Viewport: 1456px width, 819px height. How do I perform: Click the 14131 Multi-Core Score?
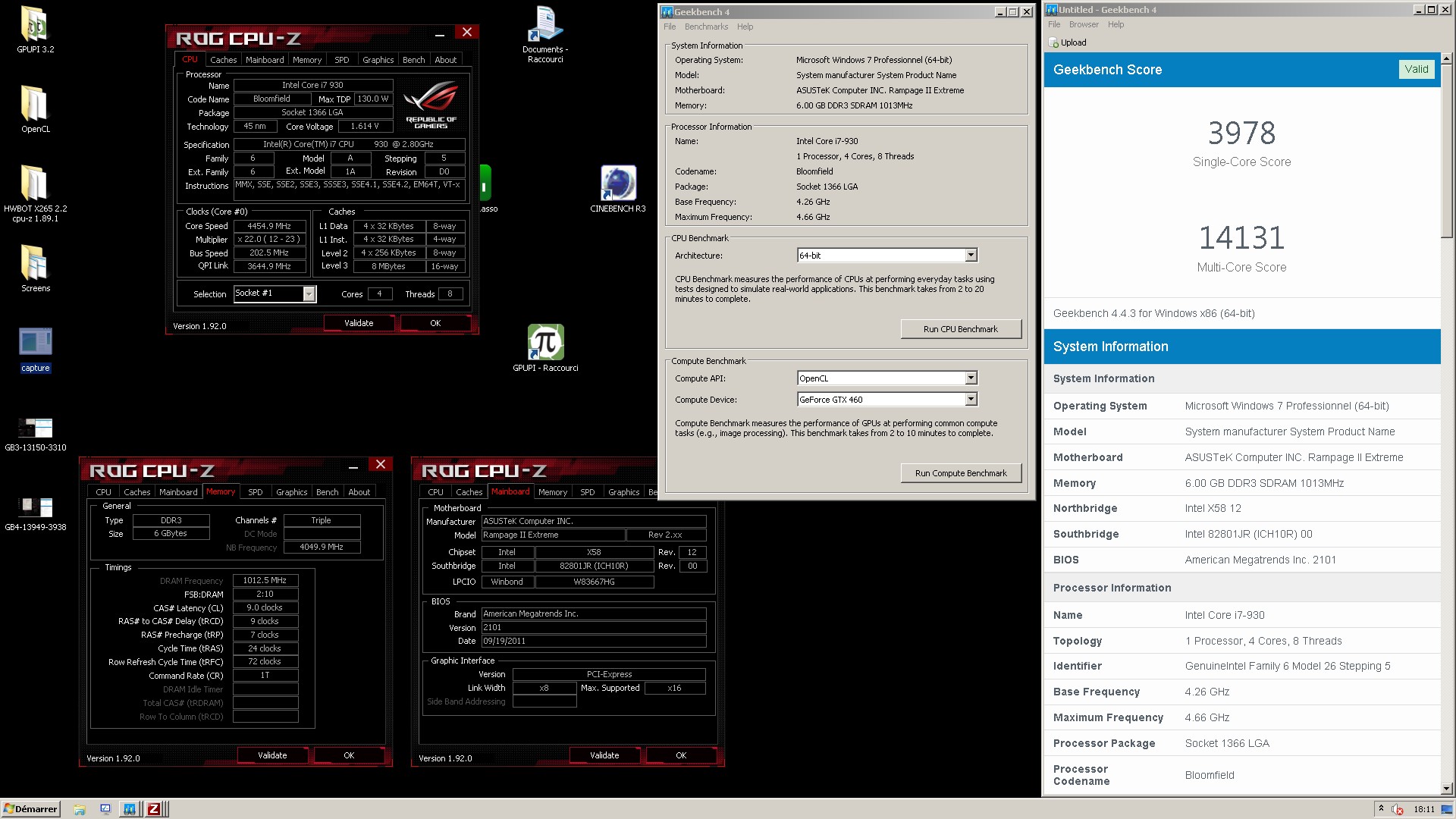1241,239
